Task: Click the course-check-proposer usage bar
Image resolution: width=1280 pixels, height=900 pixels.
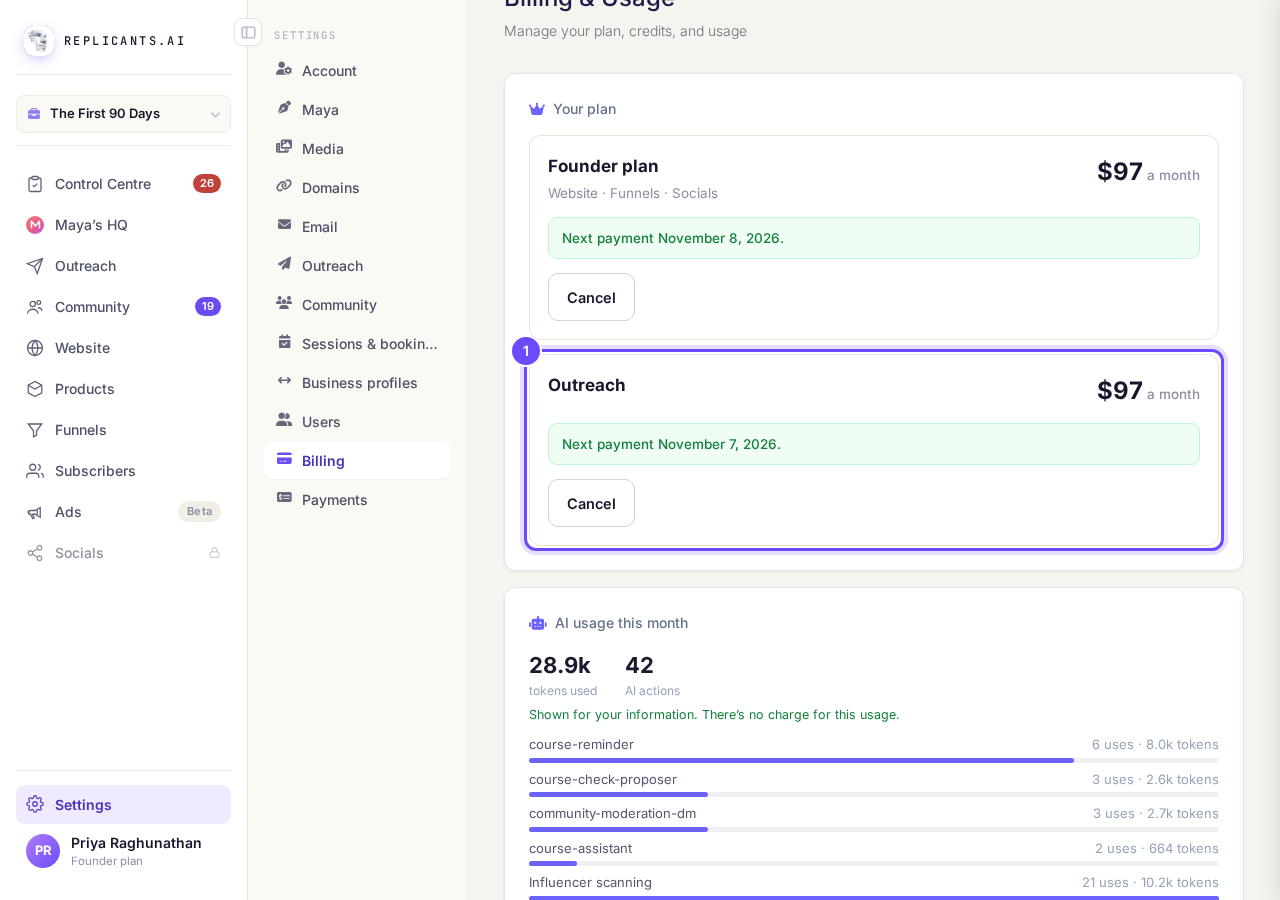Action: point(874,795)
